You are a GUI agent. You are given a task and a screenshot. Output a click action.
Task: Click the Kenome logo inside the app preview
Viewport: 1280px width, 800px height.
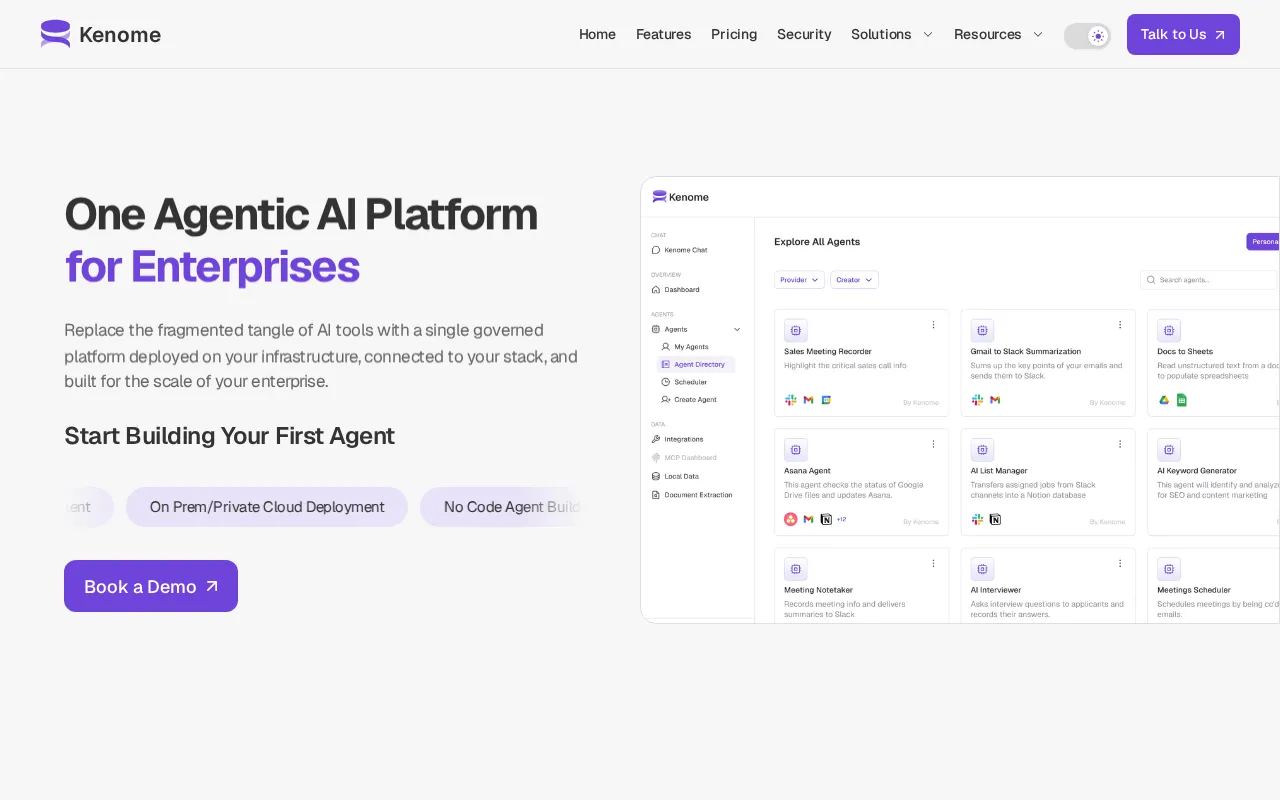(x=681, y=197)
